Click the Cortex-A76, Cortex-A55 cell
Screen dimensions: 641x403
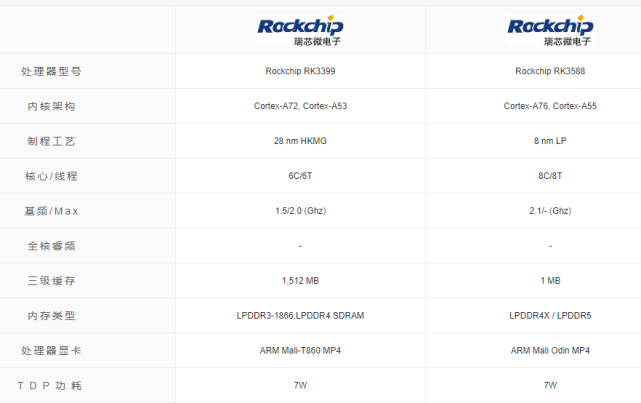[550, 106]
